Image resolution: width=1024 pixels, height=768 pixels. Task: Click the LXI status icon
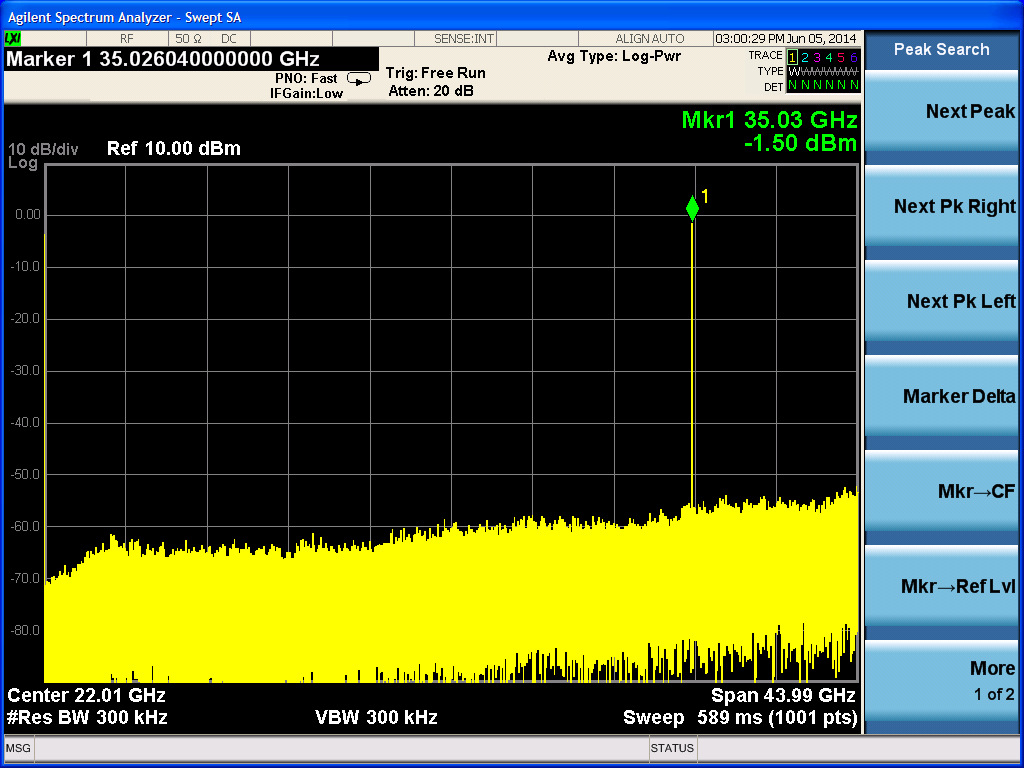point(14,39)
